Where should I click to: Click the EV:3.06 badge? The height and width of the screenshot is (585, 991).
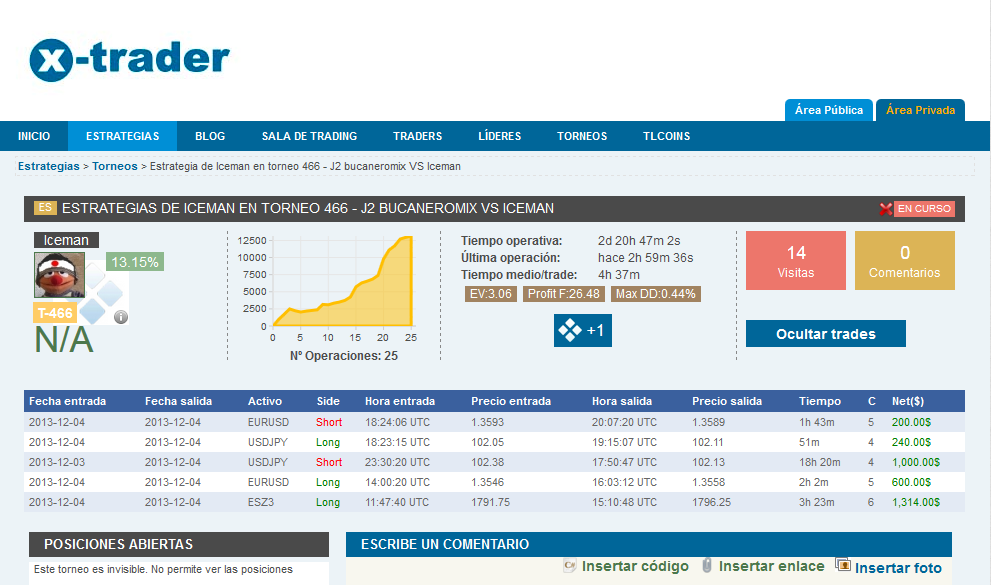tap(491, 294)
